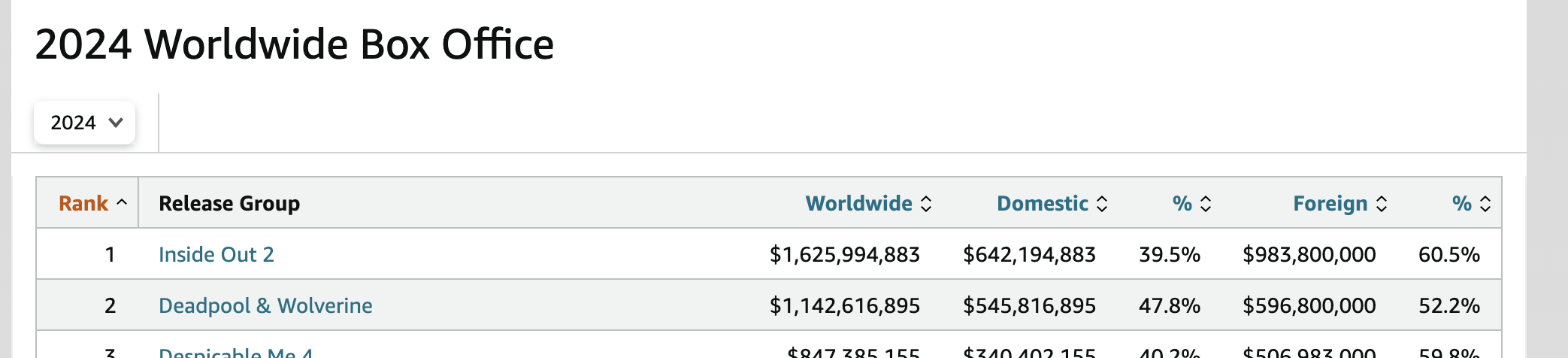Click Deadpool & Wolverine foreign gross cell
Screen dimensions: 1568x358
point(1309,305)
